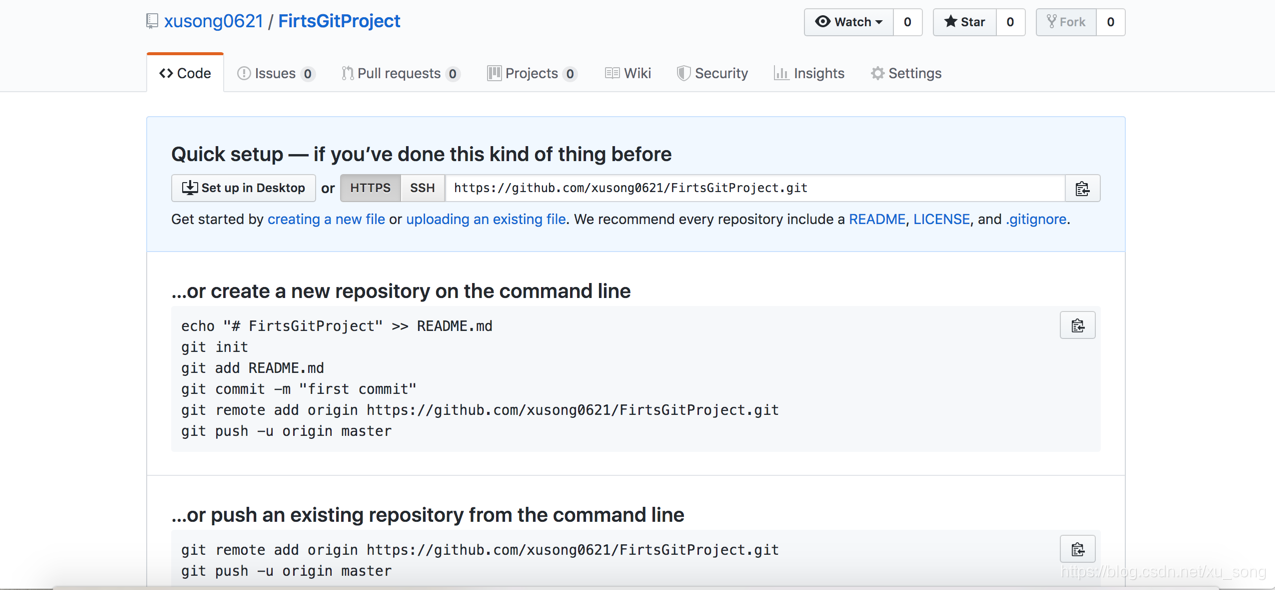Open the Pull requests tab
1275x590 pixels.
(x=400, y=73)
